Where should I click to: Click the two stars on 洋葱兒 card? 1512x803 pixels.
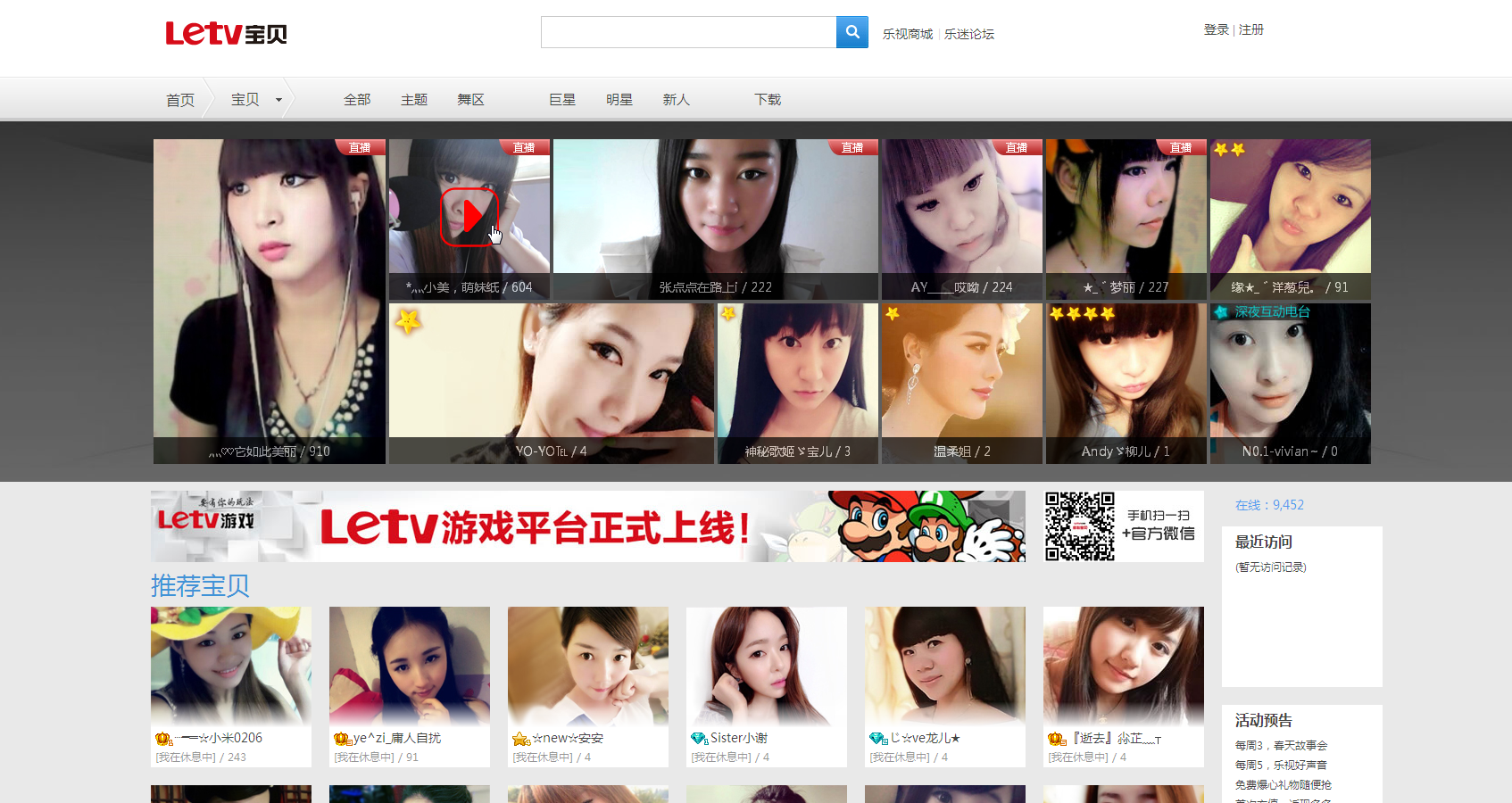tap(1229, 150)
